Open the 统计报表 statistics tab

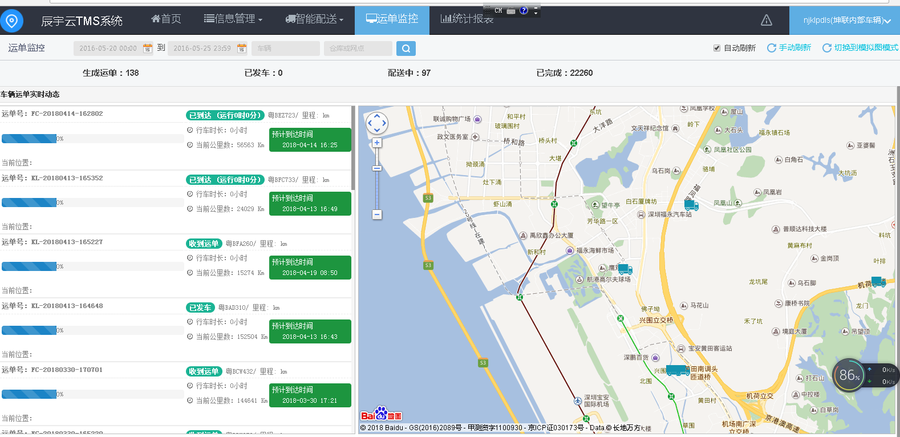point(467,19)
